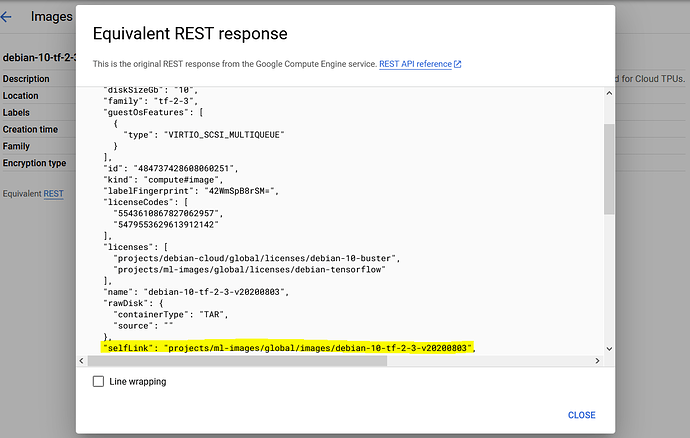The width and height of the screenshot is (690, 438).
Task: Click the horizontal scrollbar thumb below the code
Action: coord(237,361)
